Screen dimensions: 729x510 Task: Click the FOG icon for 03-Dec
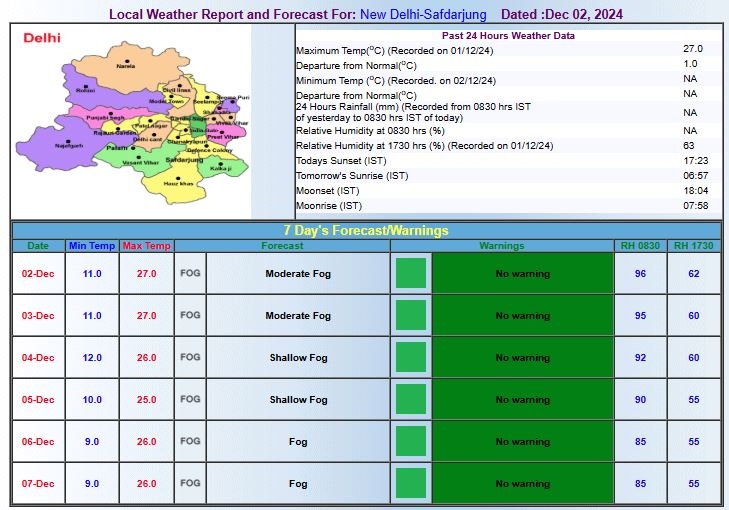click(190, 315)
